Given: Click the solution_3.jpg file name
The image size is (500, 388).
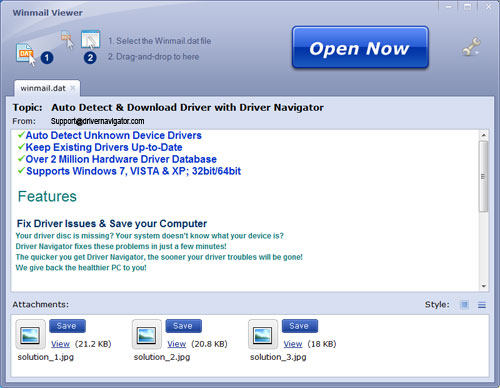Looking at the screenshot, I should (278, 357).
